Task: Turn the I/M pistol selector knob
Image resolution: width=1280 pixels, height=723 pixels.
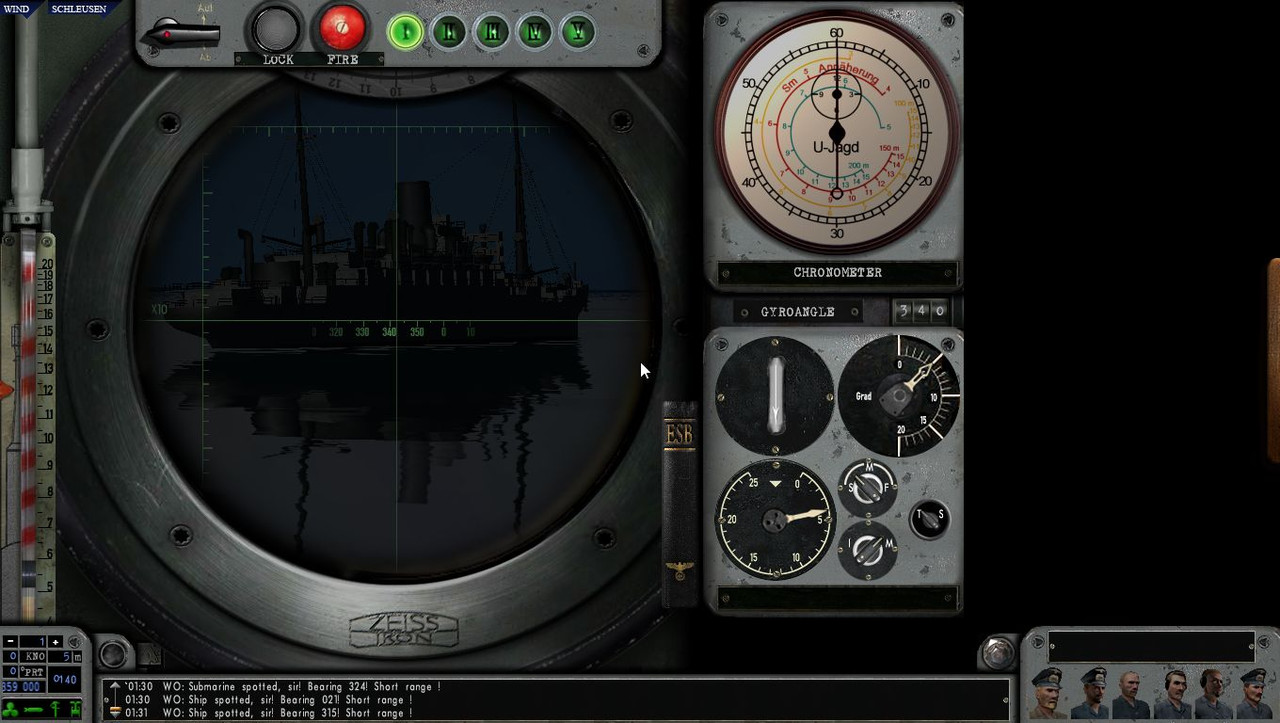Action: pyautogui.click(x=867, y=550)
